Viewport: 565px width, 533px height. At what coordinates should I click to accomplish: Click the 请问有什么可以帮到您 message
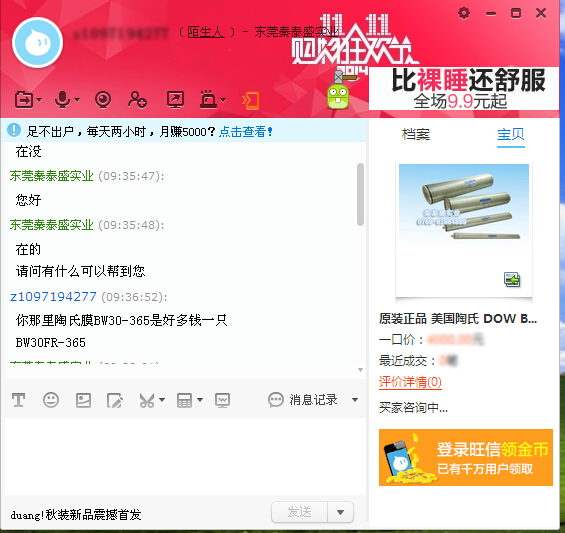click(80, 271)
